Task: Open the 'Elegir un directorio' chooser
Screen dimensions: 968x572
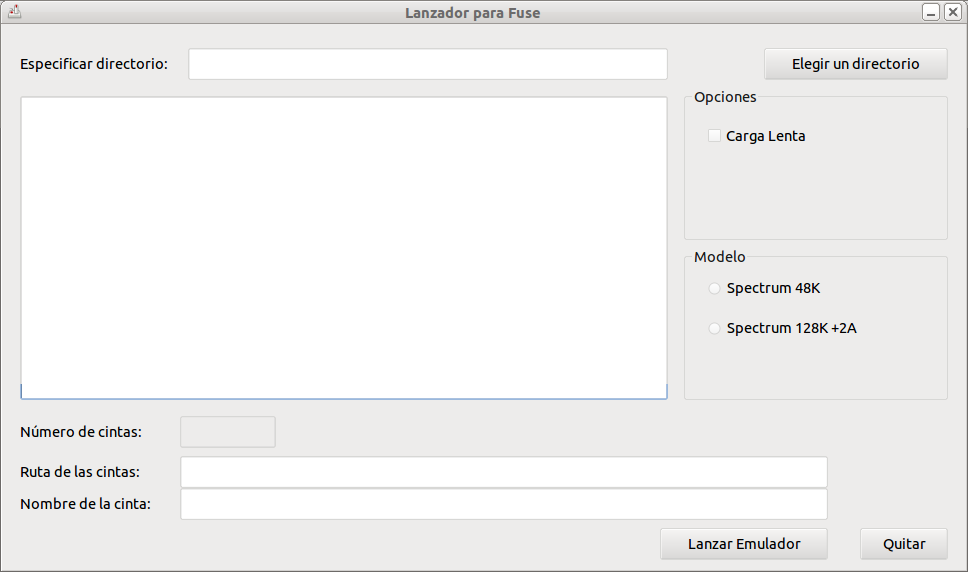Action: click(856, 64)
